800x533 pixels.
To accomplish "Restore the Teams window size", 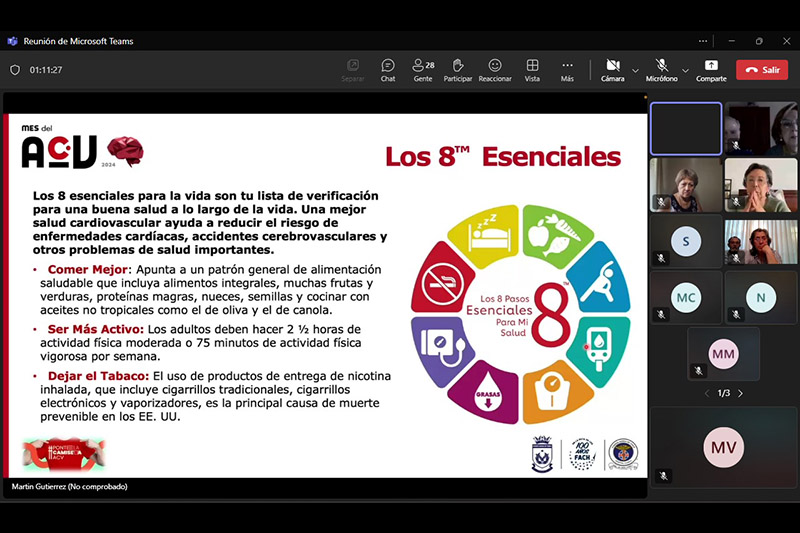I will coord(759,41).
